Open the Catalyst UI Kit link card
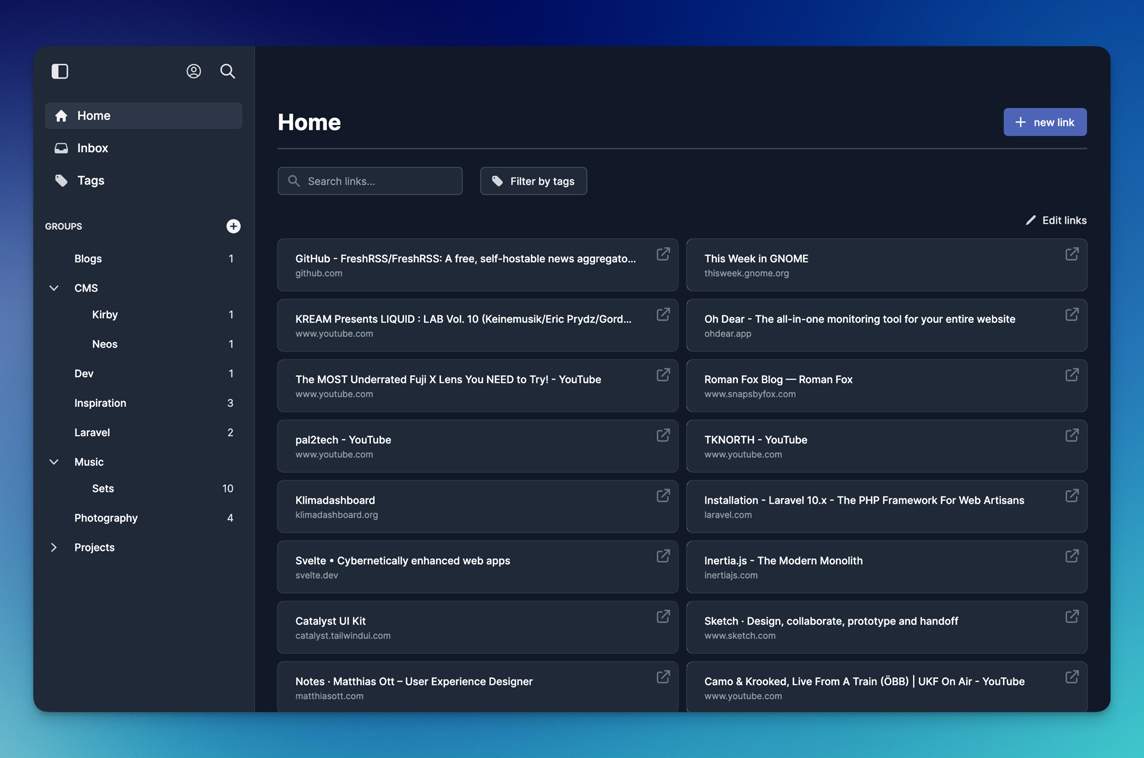Viewport: 1144px width, 758px height. (x=460, y=627)
